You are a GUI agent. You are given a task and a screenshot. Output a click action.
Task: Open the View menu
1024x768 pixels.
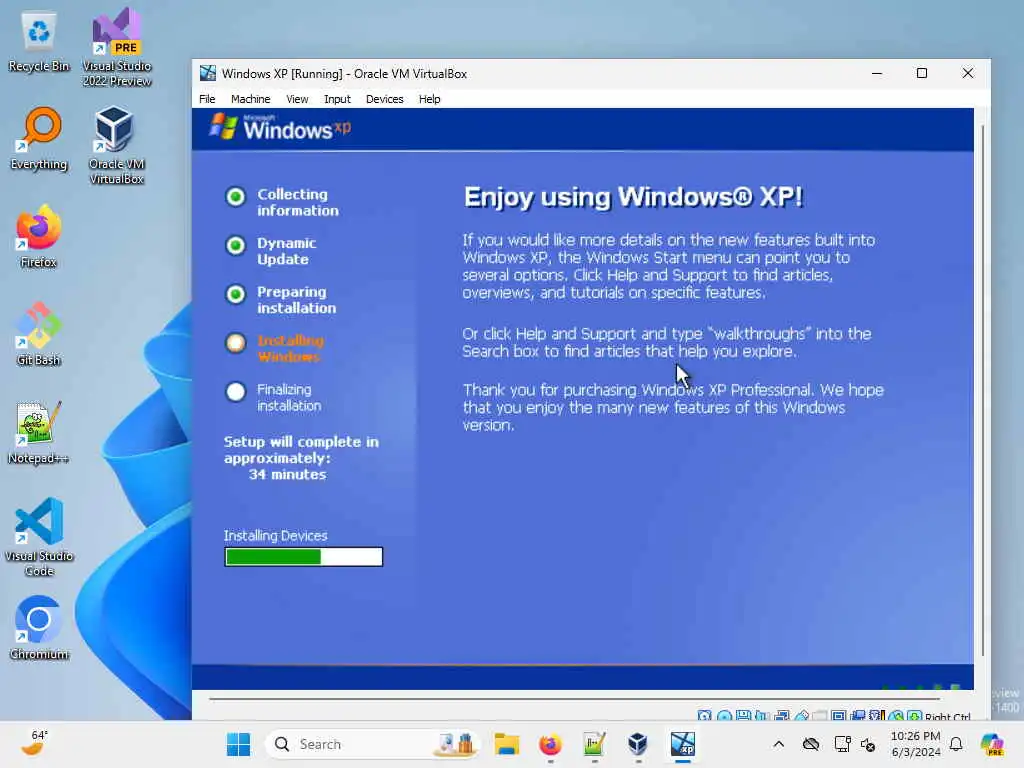click(297, 99)
